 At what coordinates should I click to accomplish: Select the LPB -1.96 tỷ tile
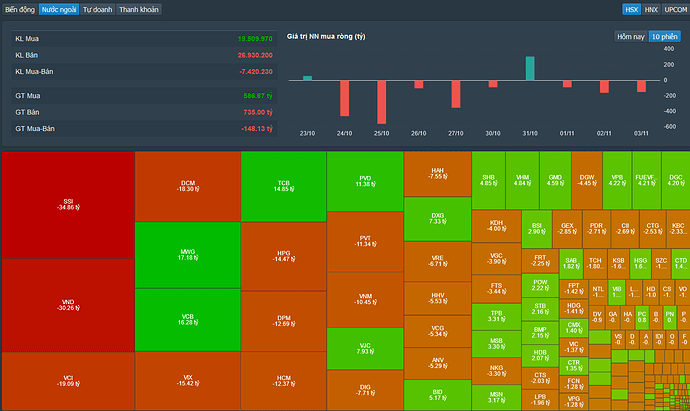point(540,400)
